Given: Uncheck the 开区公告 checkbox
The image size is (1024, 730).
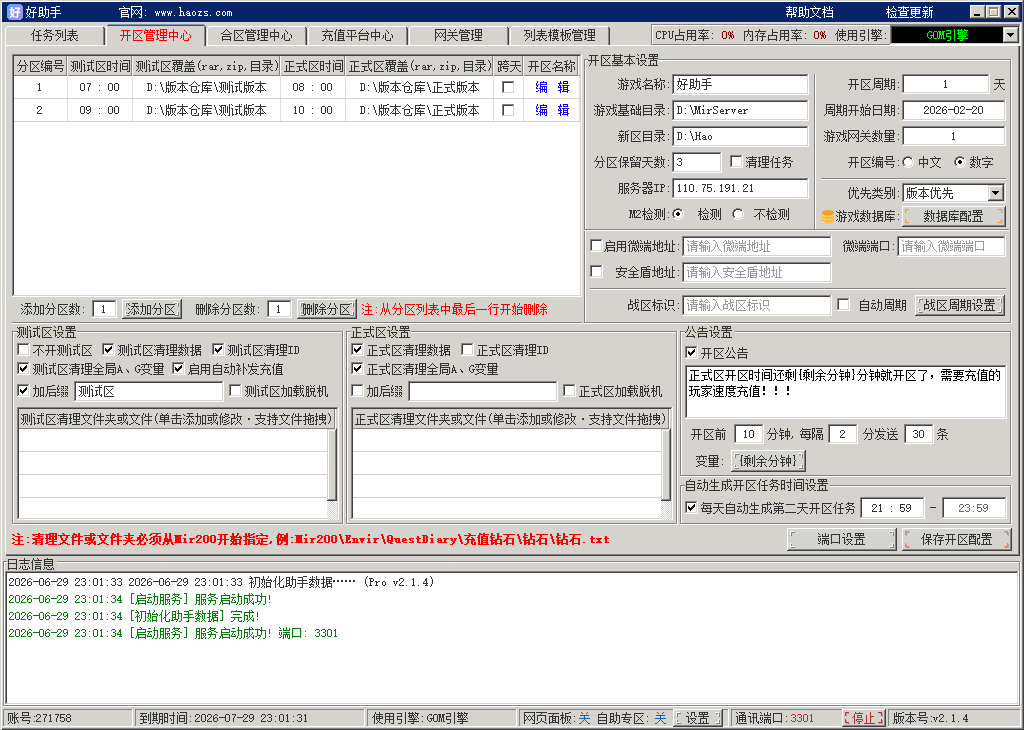Looking at the screenshot, I should coord(692,353).
